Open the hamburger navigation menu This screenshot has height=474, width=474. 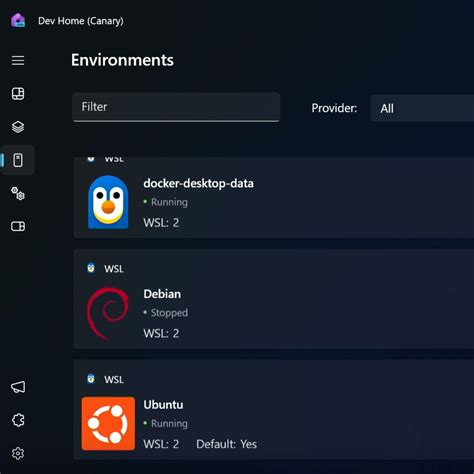click(18, 61)
